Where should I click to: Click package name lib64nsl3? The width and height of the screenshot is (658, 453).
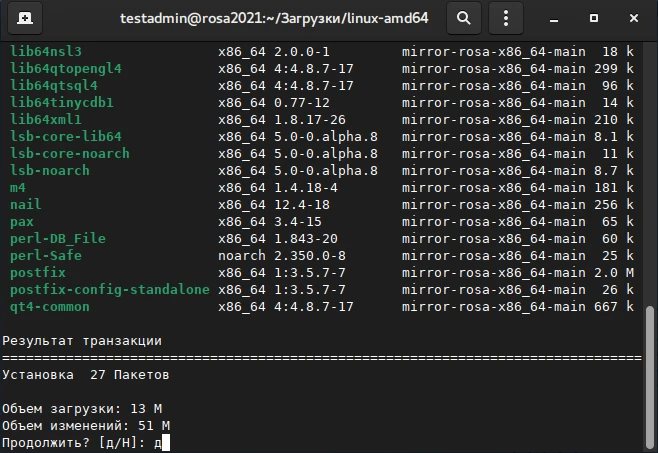point(46,52)
